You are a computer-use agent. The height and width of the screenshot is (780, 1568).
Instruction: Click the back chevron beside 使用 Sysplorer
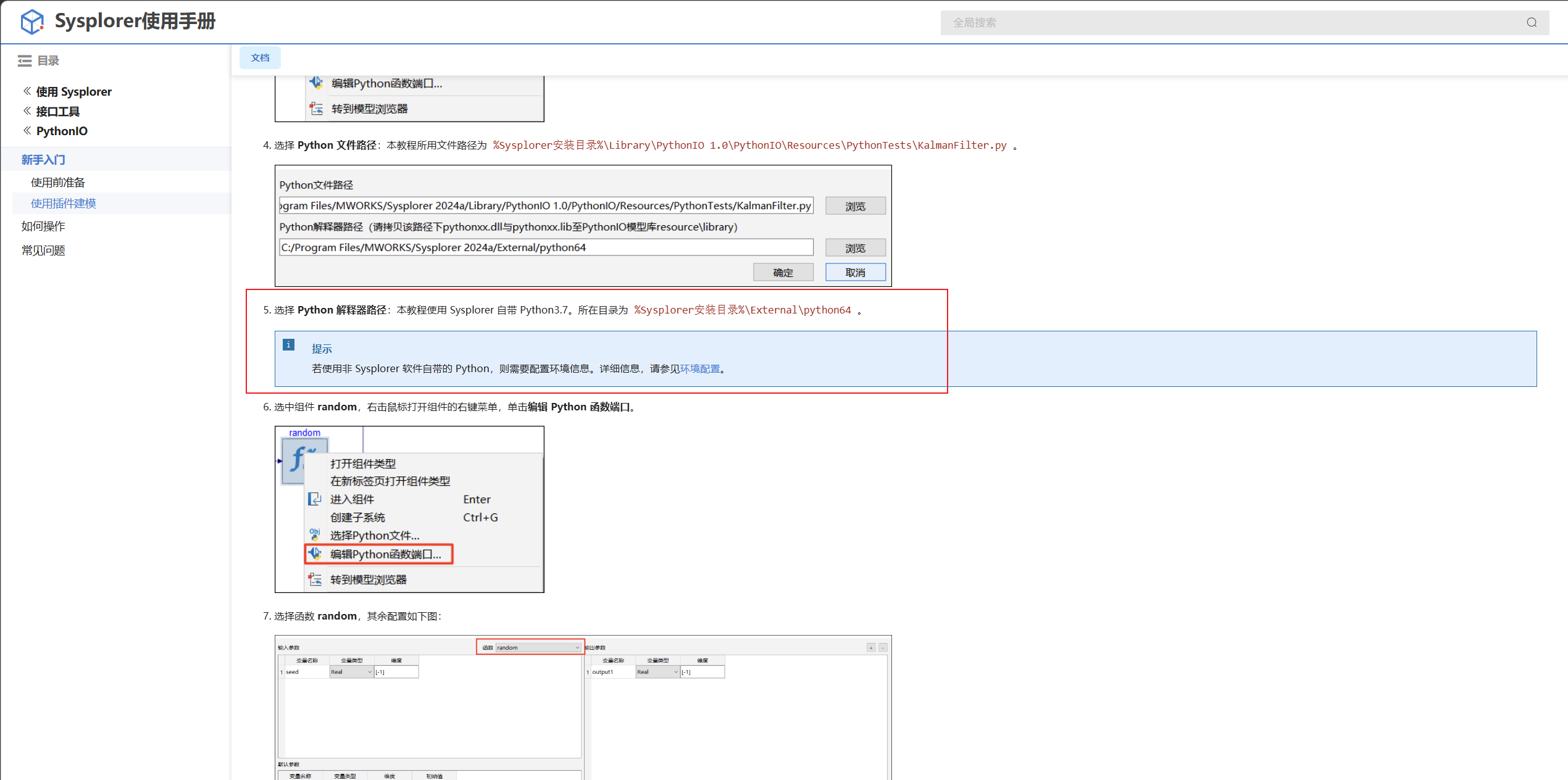pyautogui.click(x=27, y=91)
